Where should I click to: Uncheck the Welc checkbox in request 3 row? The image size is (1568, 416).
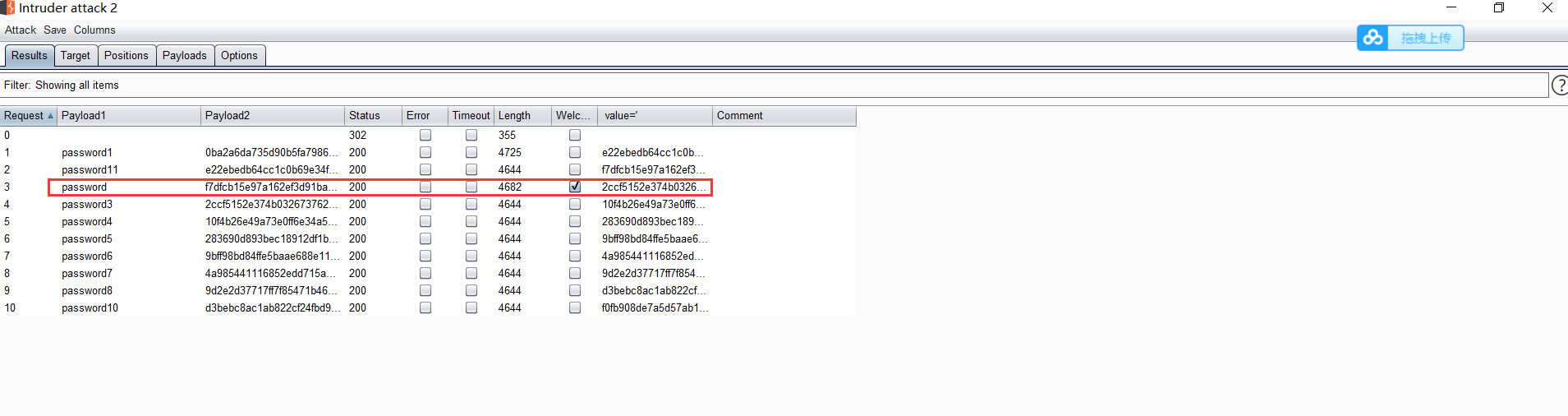click(575, 187)
